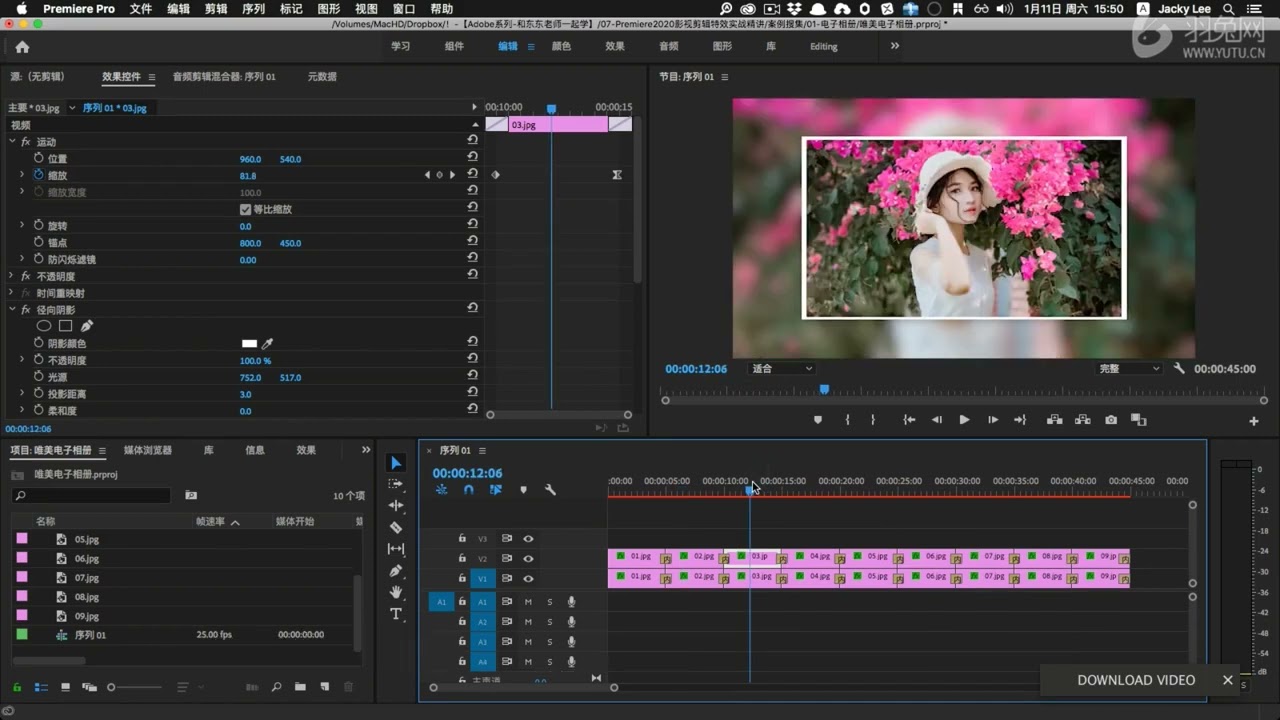This screenshot has height=720, width=1280.
Task: Click DOWNLOAD VIDEO button
Action: [1136, 680]
